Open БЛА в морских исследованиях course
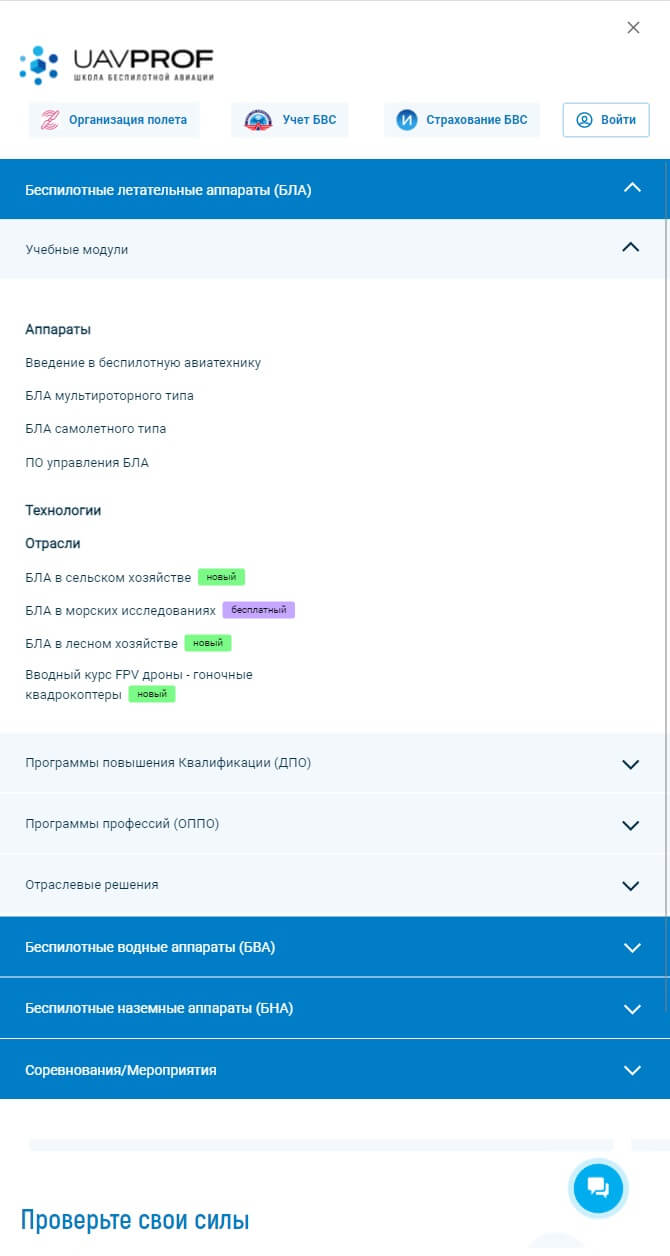 [120, 610]
